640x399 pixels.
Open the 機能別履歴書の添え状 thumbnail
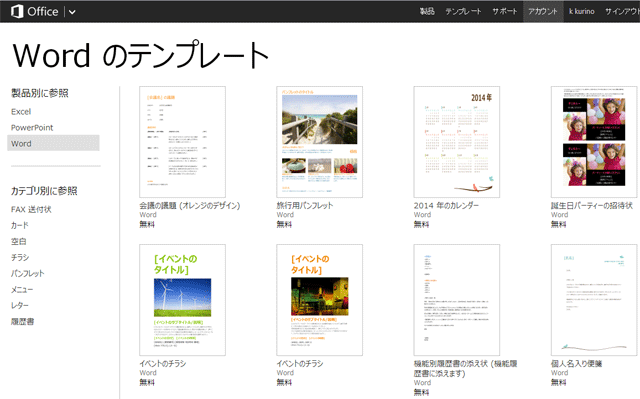coord(457,300)
